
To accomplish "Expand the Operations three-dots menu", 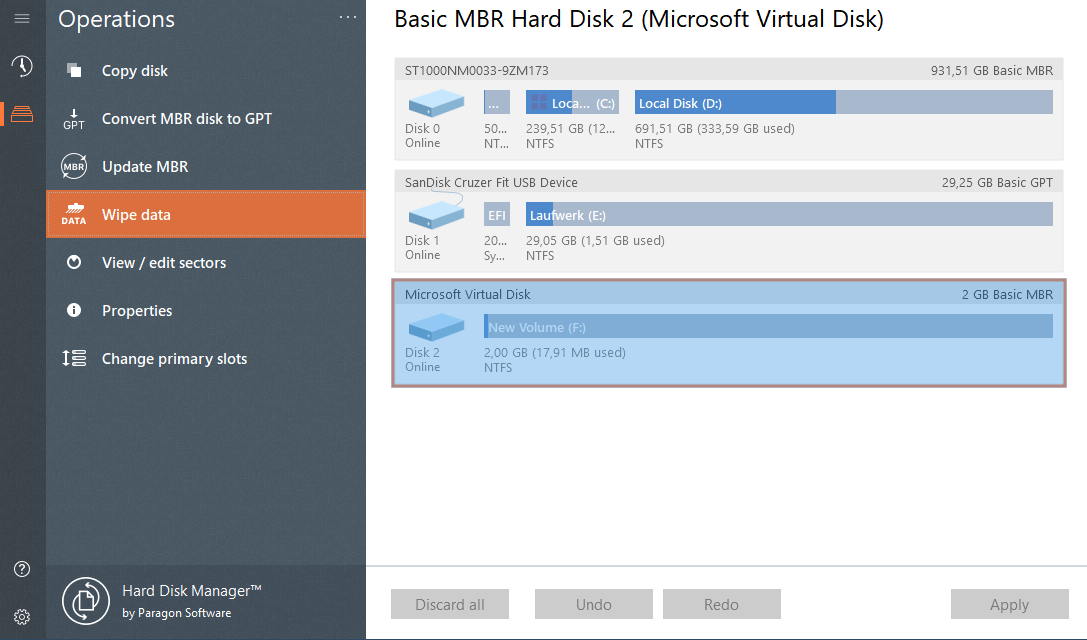I will [x=347, y=17].
